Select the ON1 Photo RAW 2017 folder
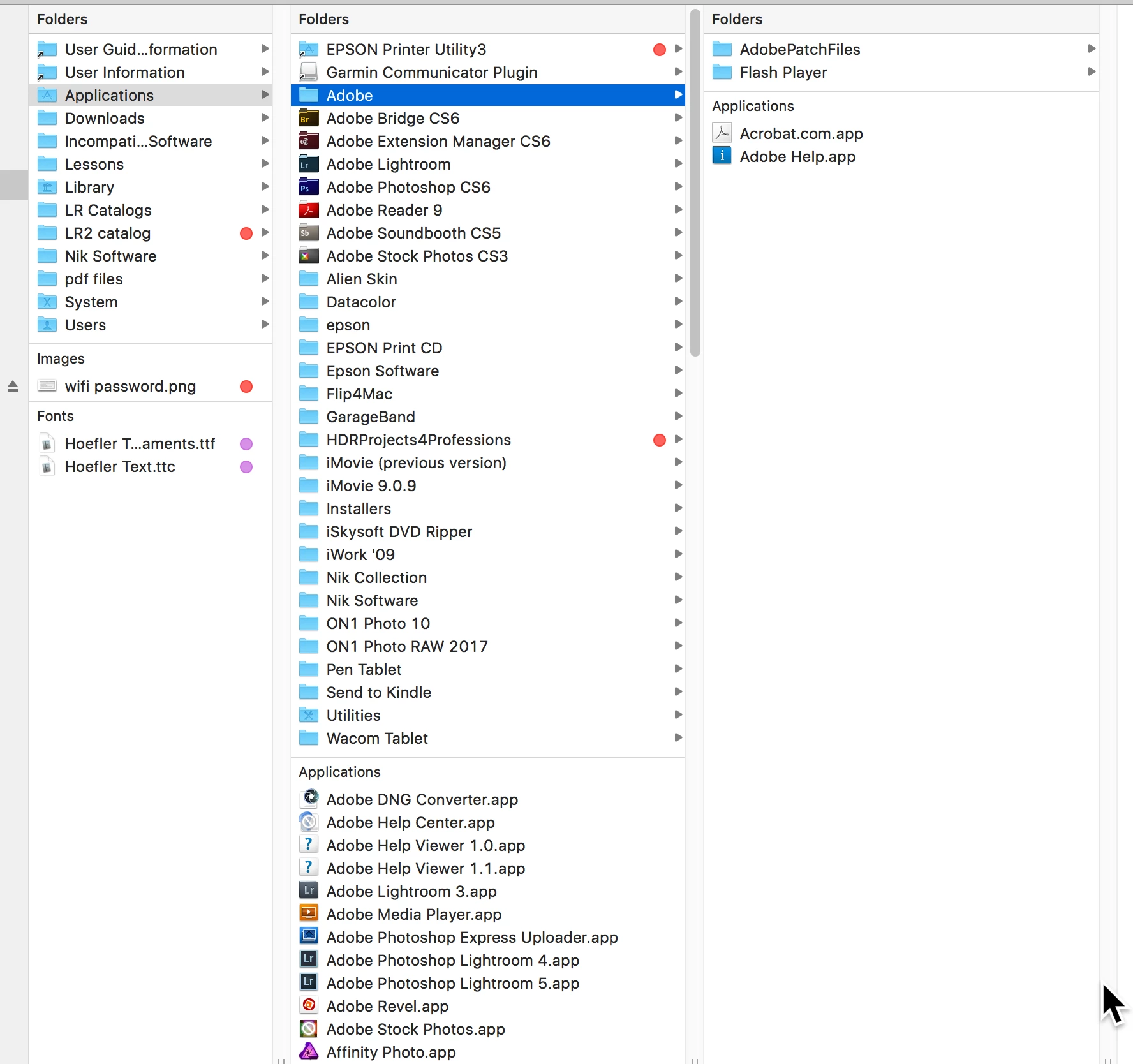Viewport: 1133px width, 1064px height. click(x=488, y=646)
